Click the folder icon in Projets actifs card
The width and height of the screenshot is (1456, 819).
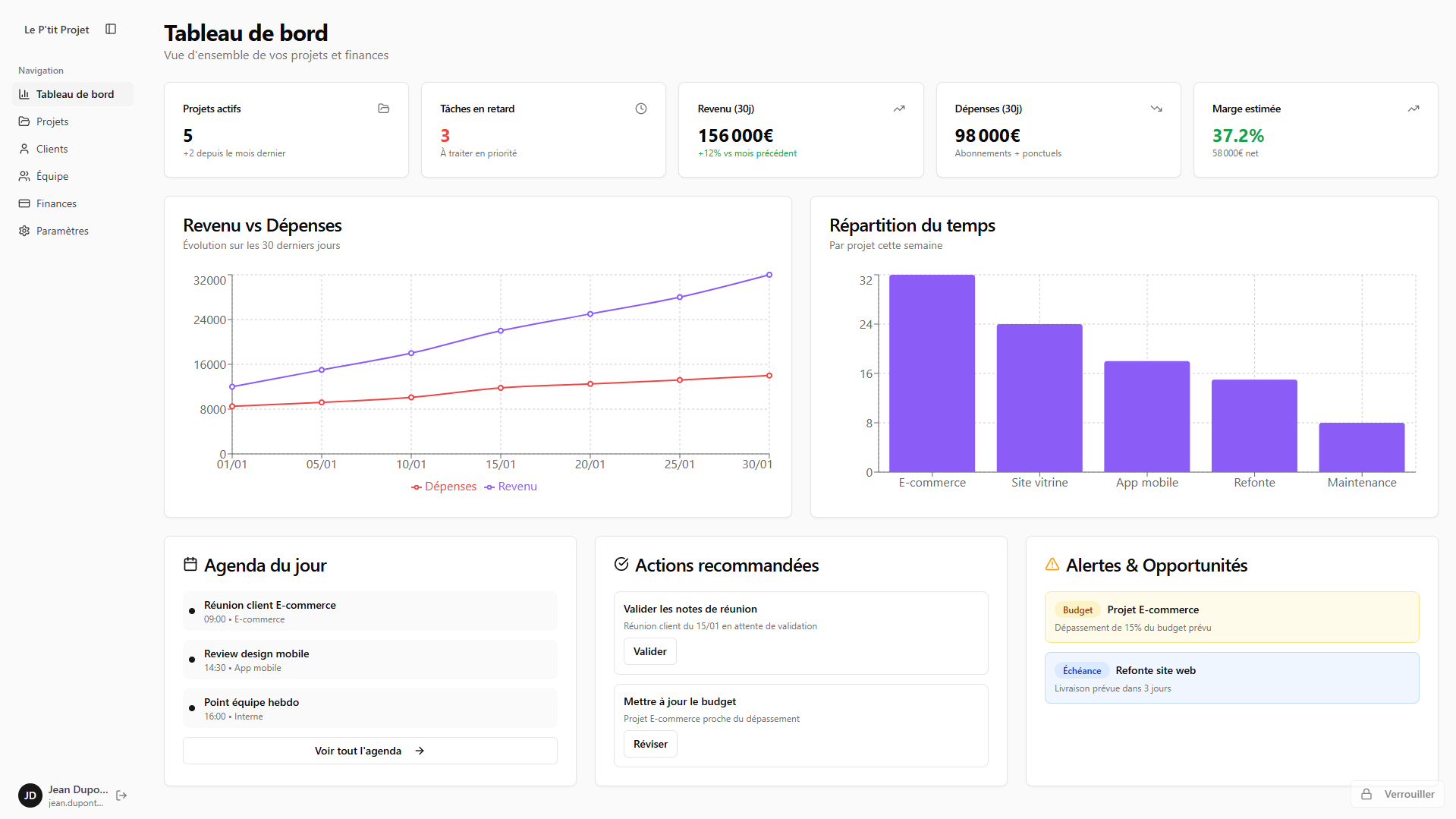(x=384, y=109)
